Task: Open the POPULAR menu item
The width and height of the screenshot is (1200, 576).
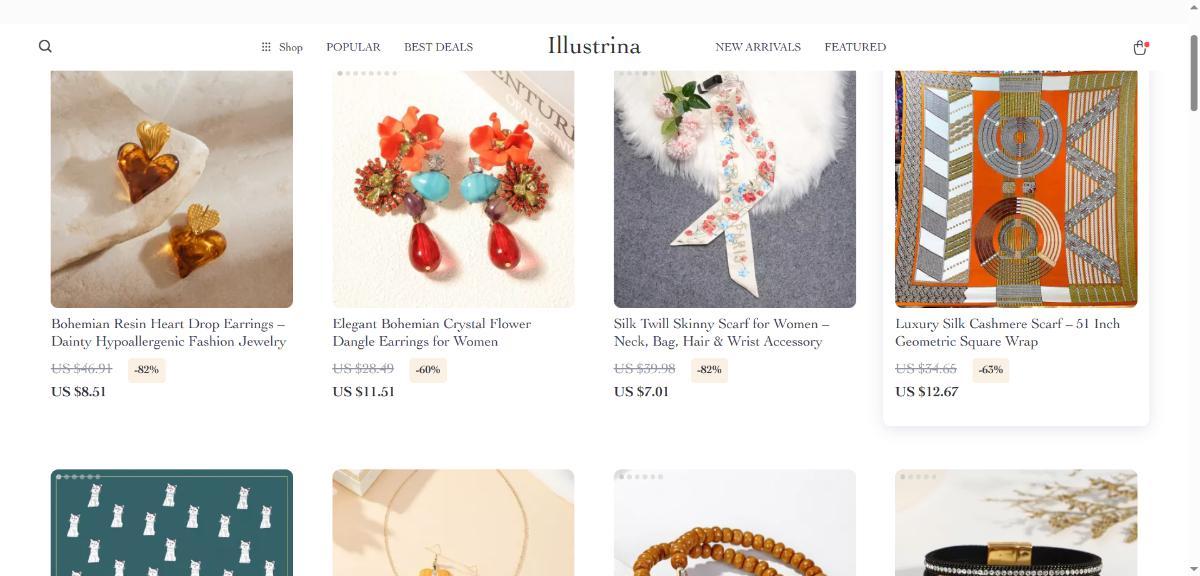Action: [x=353, y=47]
